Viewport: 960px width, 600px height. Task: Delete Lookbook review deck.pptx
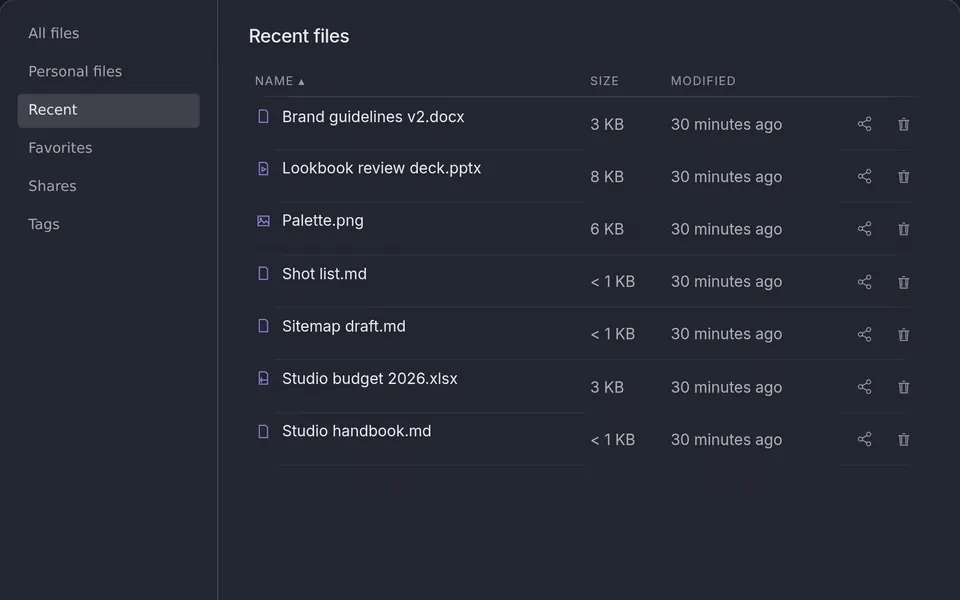pos(903,176)
